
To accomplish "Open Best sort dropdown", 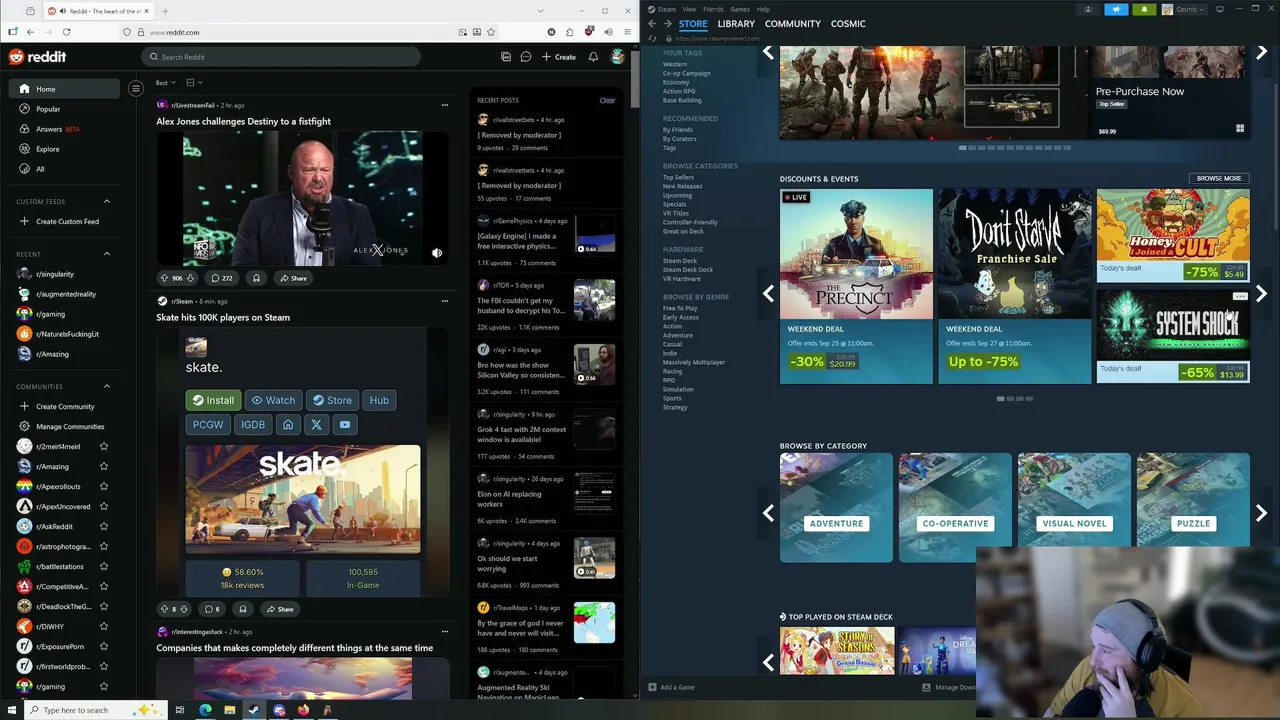I will (x=165, y=82).
